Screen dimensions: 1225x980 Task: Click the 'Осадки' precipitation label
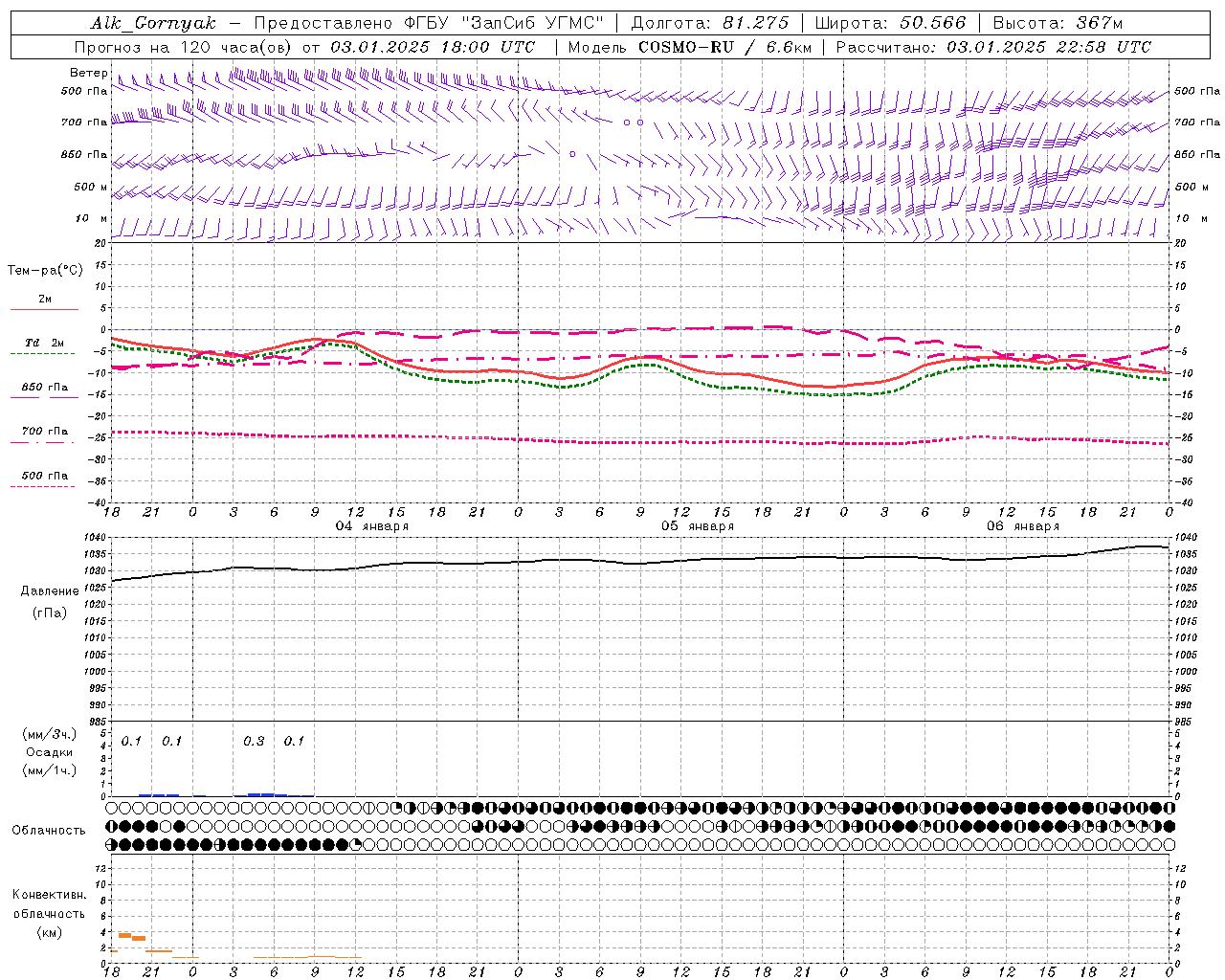(x=49, y=752)
